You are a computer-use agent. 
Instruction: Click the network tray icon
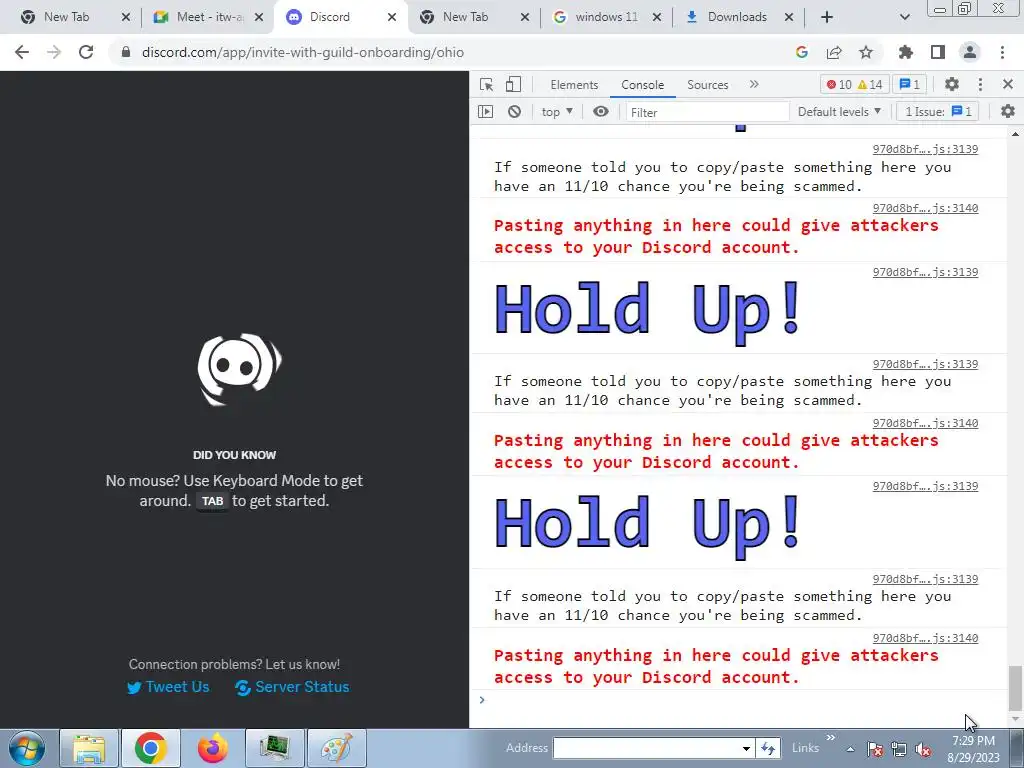[x=899, y=749]
